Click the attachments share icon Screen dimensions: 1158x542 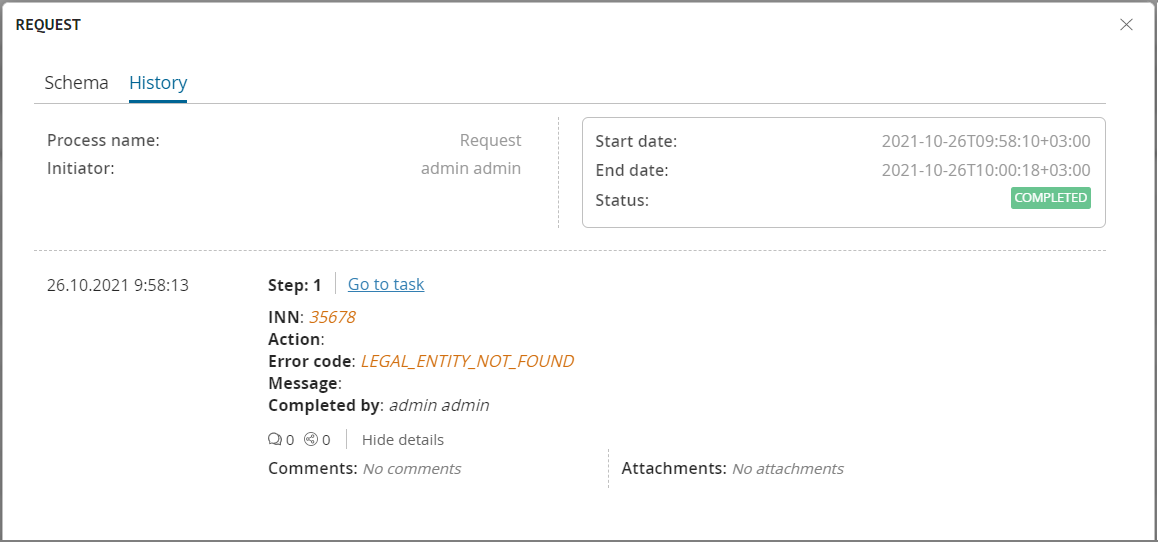click(x=311, y=440)
